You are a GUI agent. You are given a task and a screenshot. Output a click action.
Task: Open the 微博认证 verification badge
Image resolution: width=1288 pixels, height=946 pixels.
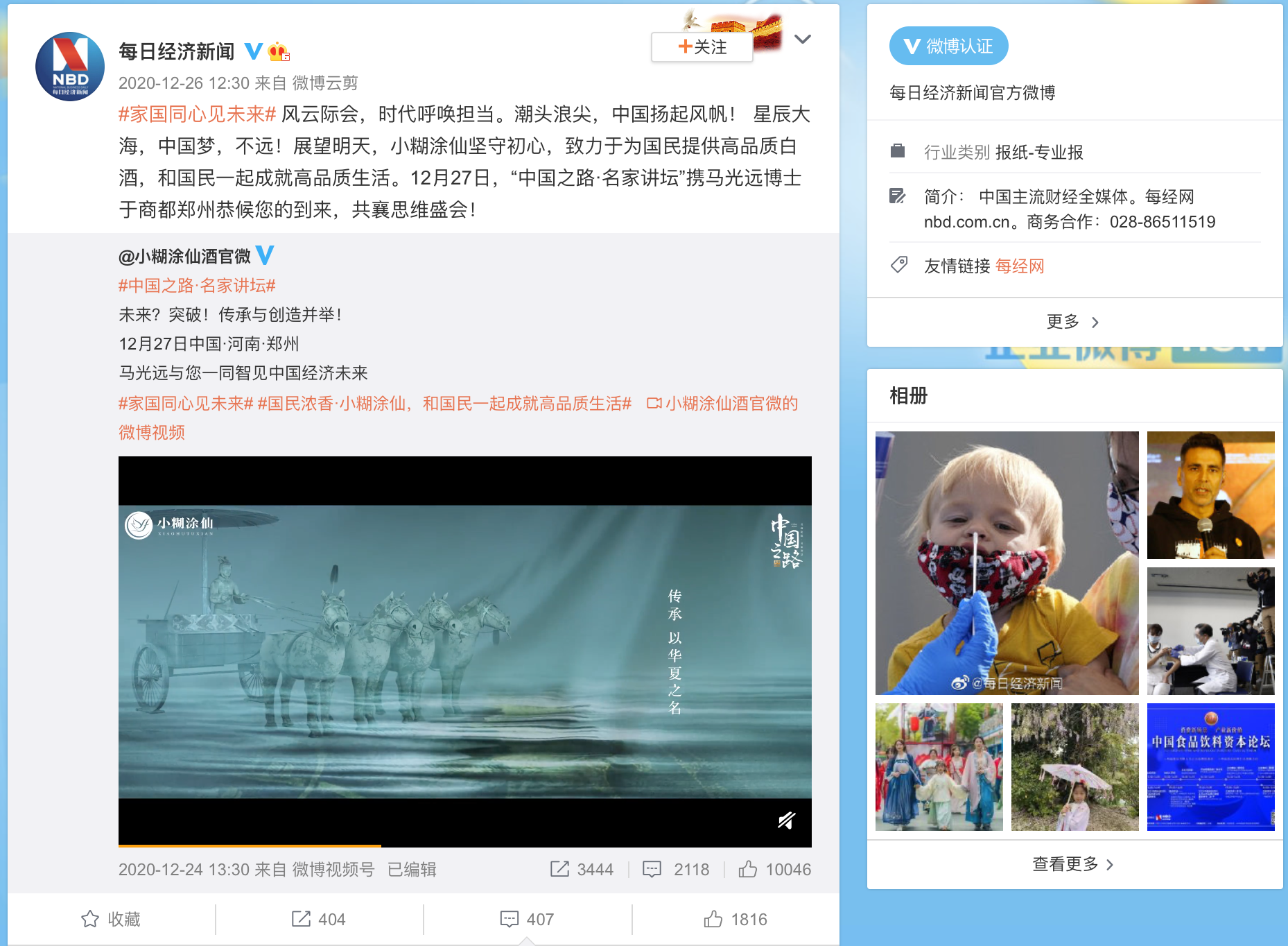pos(948,46)
